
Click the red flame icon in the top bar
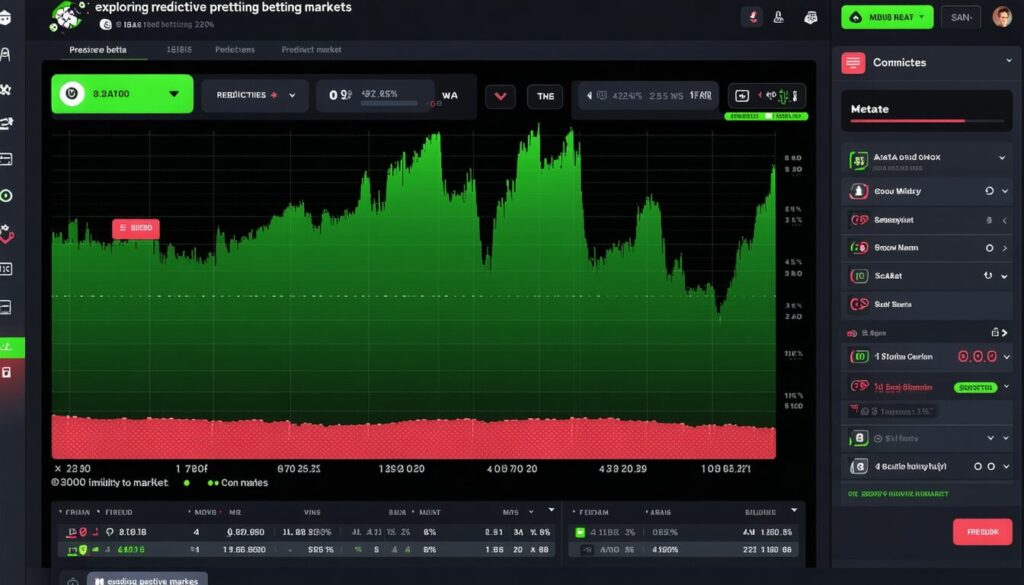click(752, 17)
